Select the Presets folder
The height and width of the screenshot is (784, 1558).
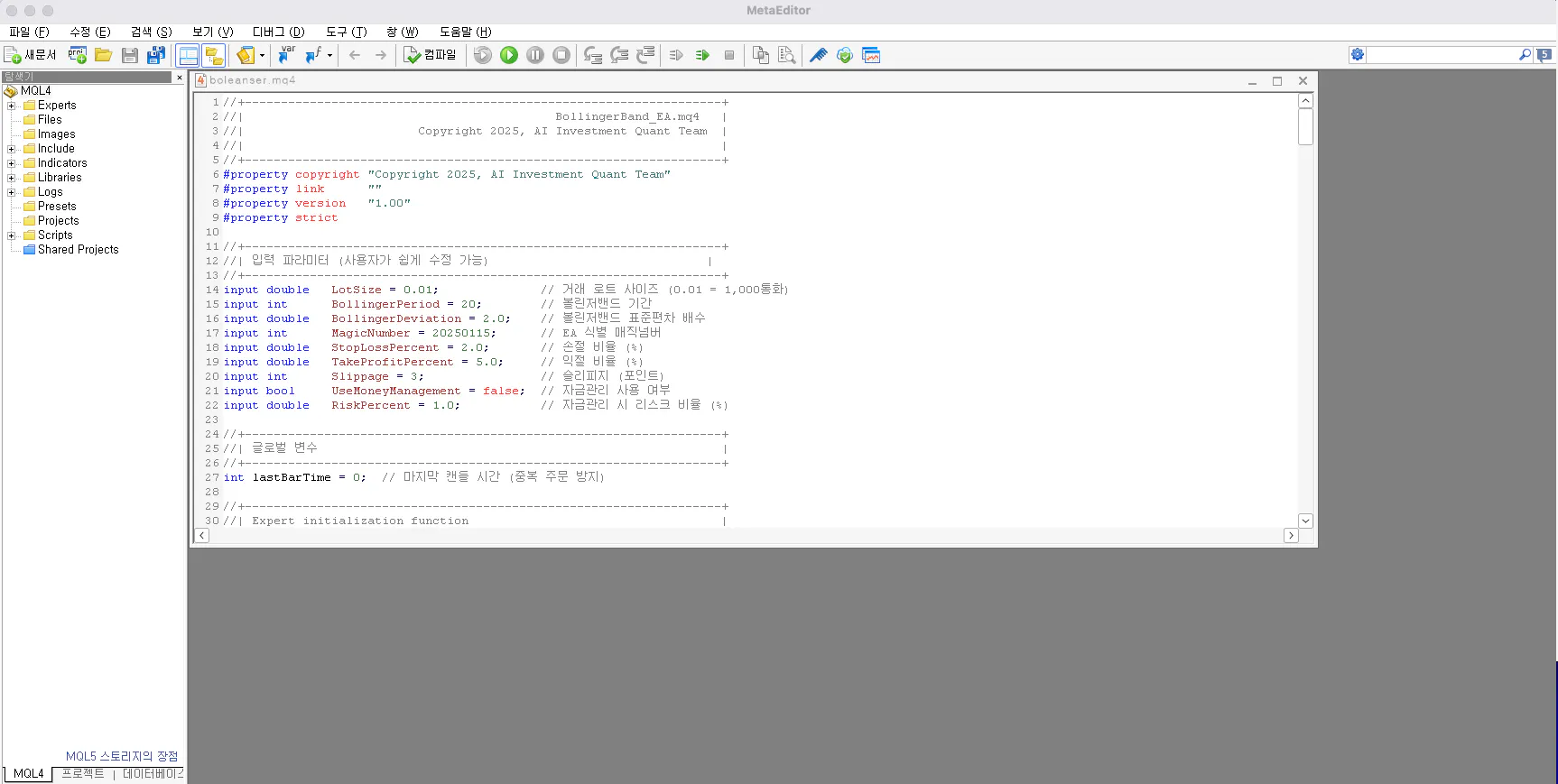pos(57,207)
